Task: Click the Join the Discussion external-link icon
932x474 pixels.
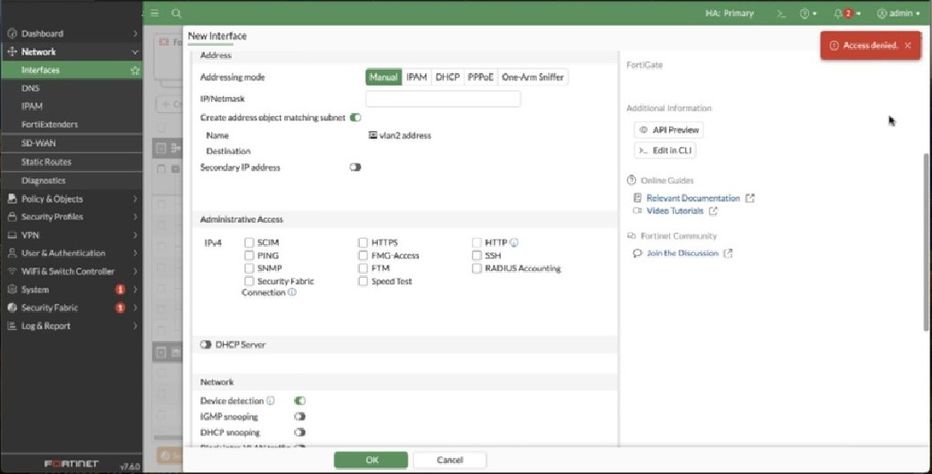Action: coord(728,253)
